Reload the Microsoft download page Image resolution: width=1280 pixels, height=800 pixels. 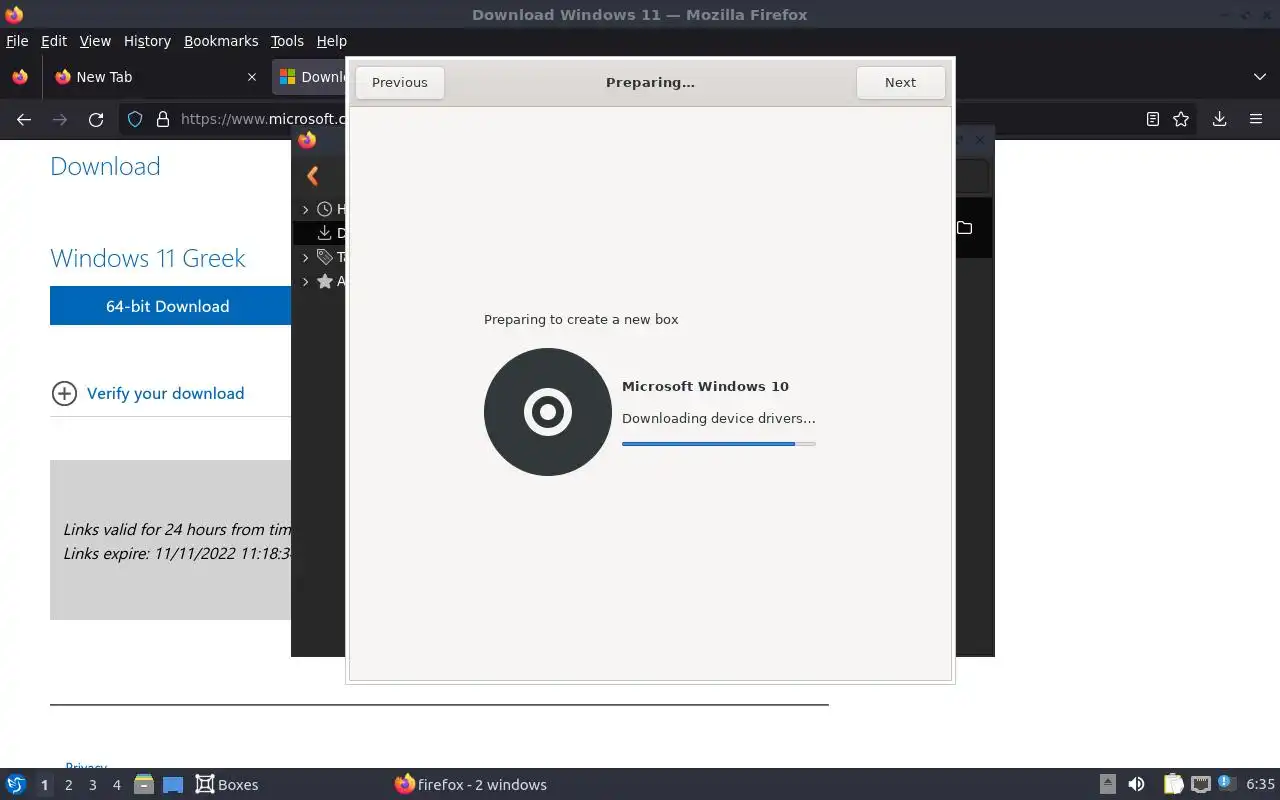(x=96, y=119)
